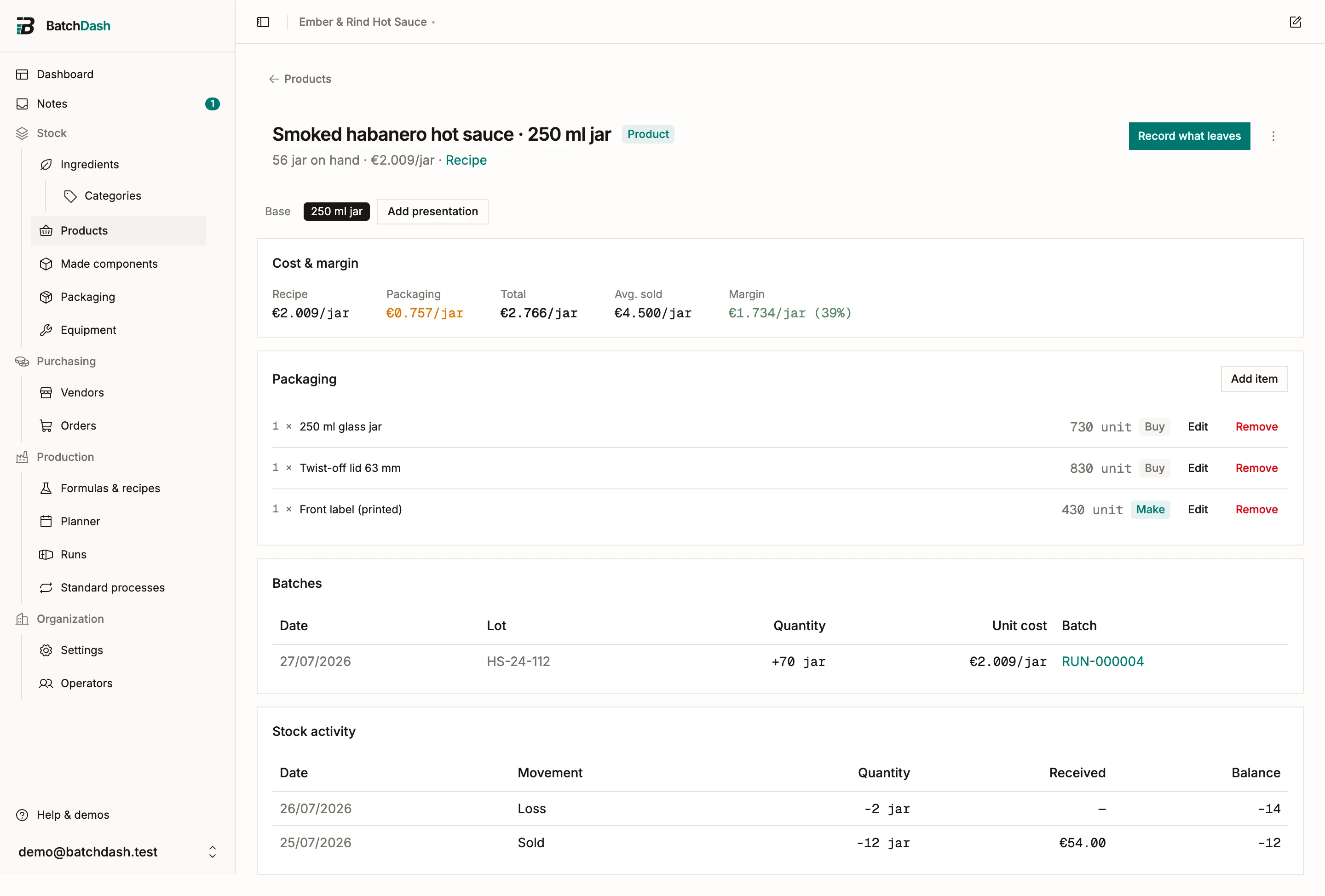Click the Loss movement row dated 26/07/2026

tap(780, 809)
